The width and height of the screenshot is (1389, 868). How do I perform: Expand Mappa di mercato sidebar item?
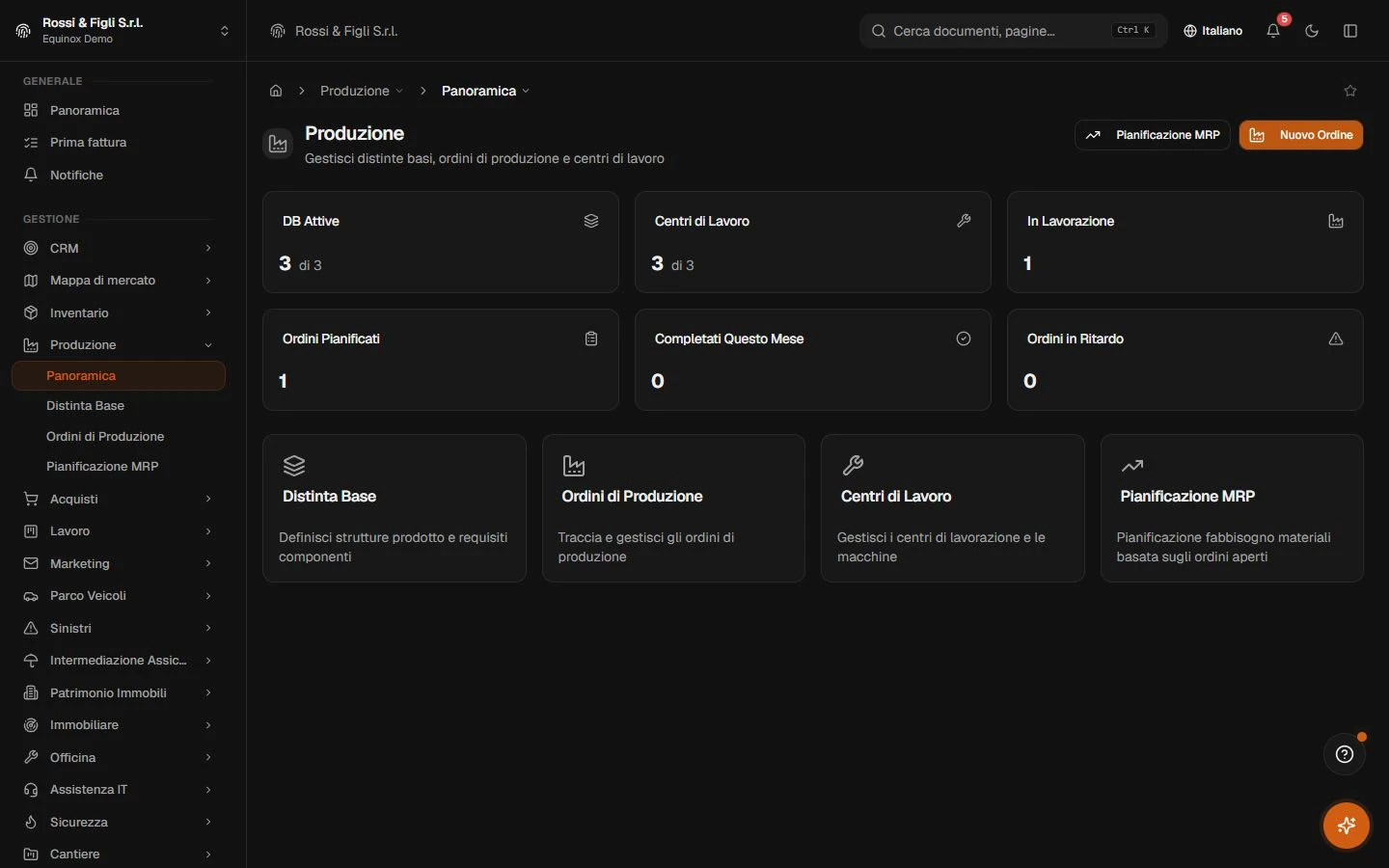(119, 281)
